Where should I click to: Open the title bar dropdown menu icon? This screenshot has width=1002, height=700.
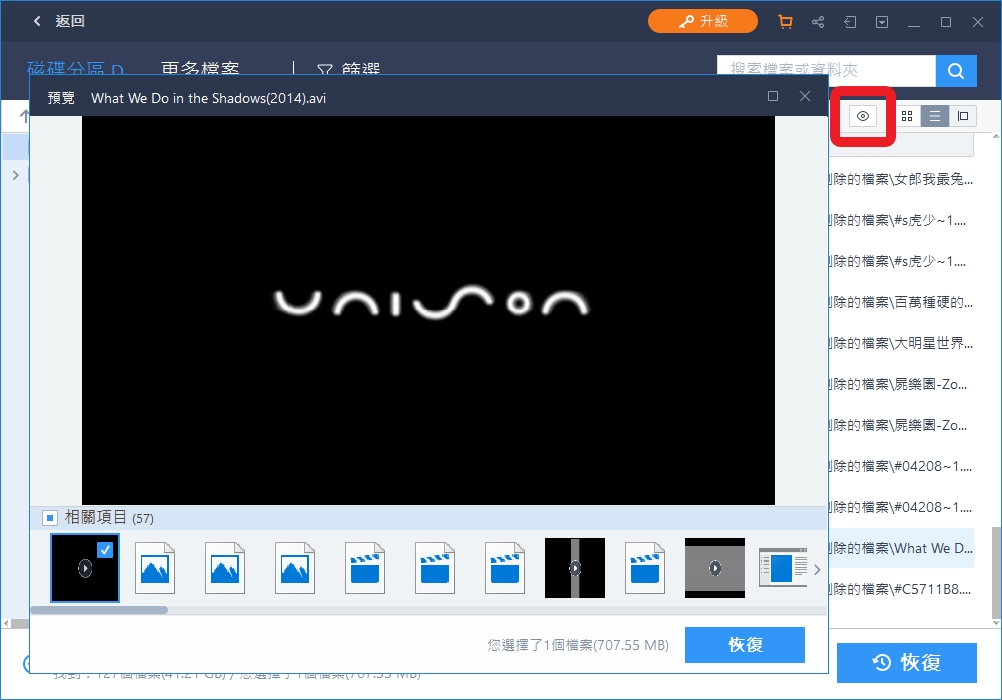882,22
